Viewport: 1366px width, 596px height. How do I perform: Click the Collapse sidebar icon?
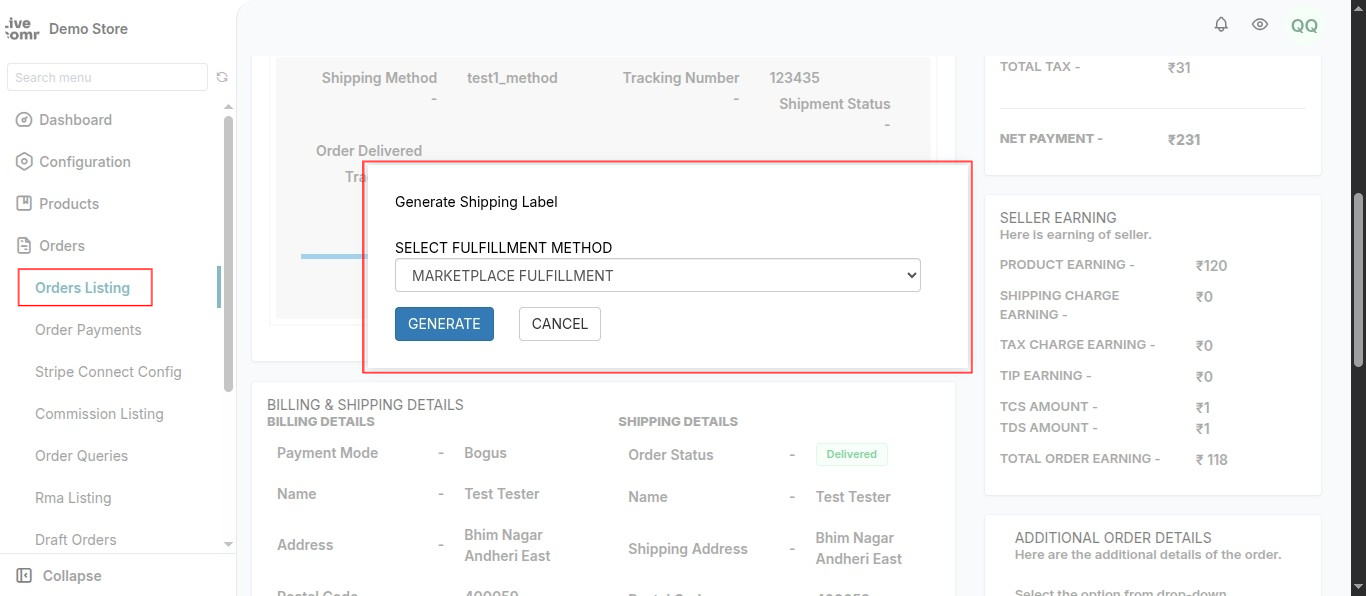(x=24, y=576)
